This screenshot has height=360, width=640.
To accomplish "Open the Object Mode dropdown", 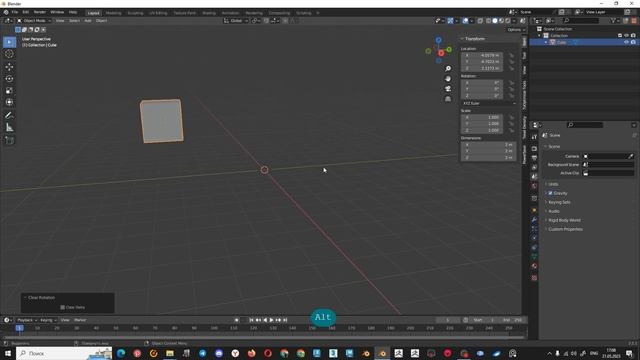I will point(34,20).
